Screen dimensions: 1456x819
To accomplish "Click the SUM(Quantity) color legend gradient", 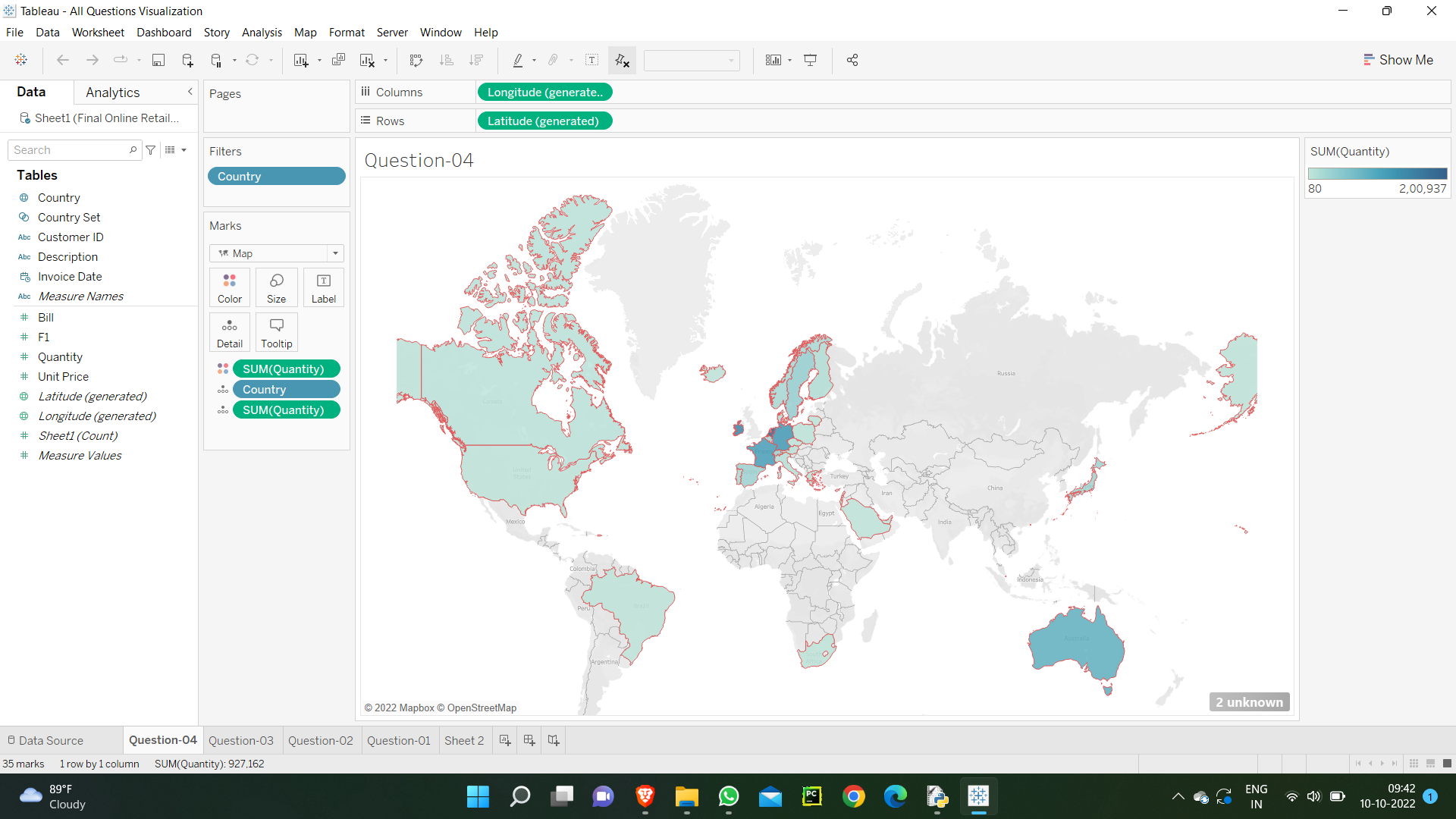I will tap(1378, 174).
